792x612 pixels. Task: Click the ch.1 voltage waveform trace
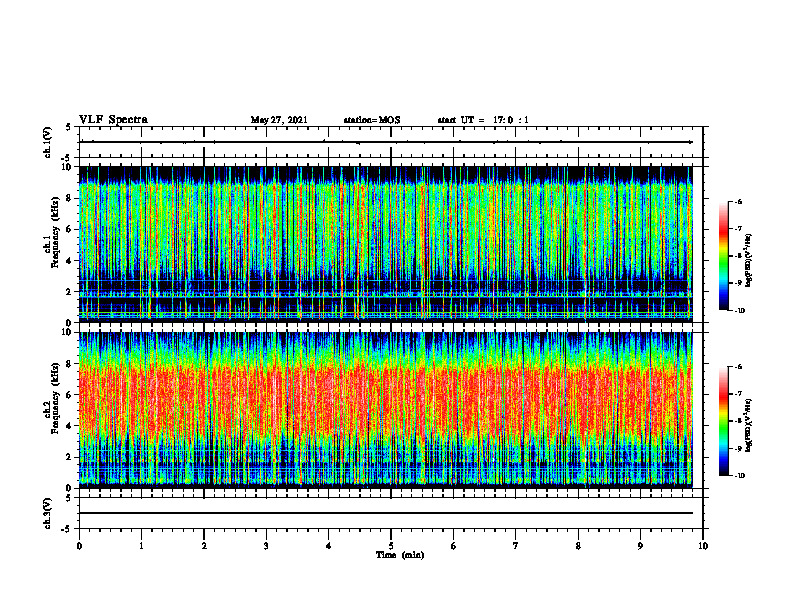[x=385, y=142]
